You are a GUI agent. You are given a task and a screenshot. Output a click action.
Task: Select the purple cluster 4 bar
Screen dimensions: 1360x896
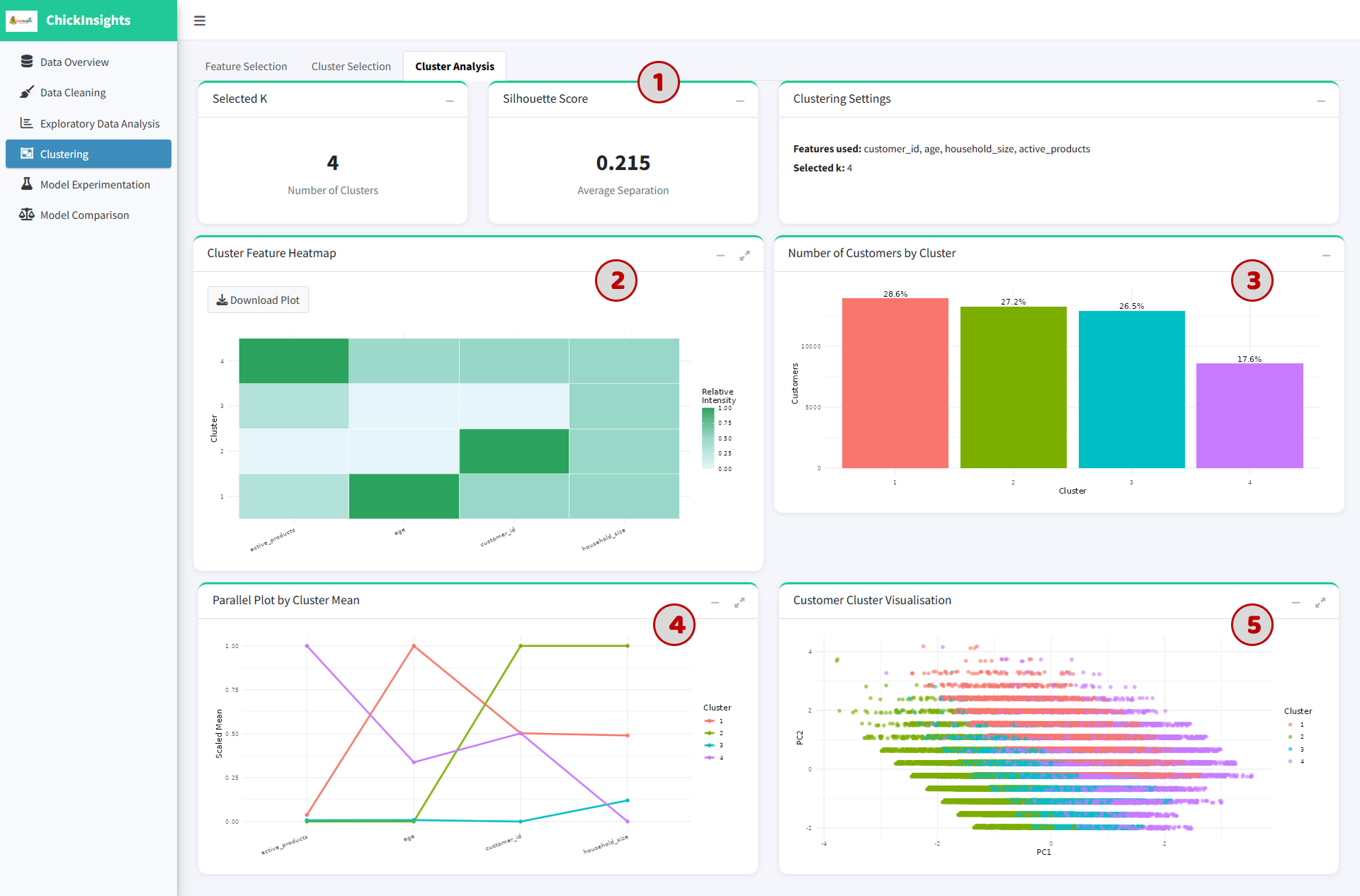(x=1249, y=416)
